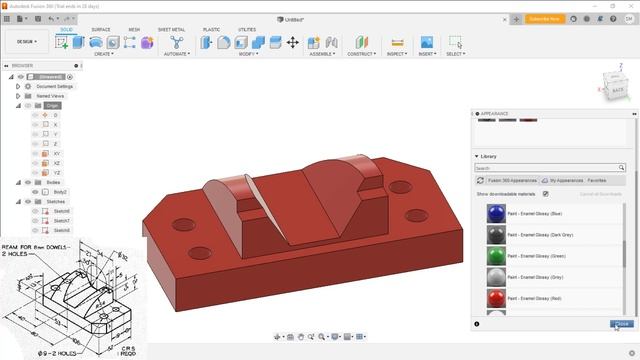This screenshot has height=360, width=640.
Task: Expand the Named Views tree node
Action: point(18,96)
